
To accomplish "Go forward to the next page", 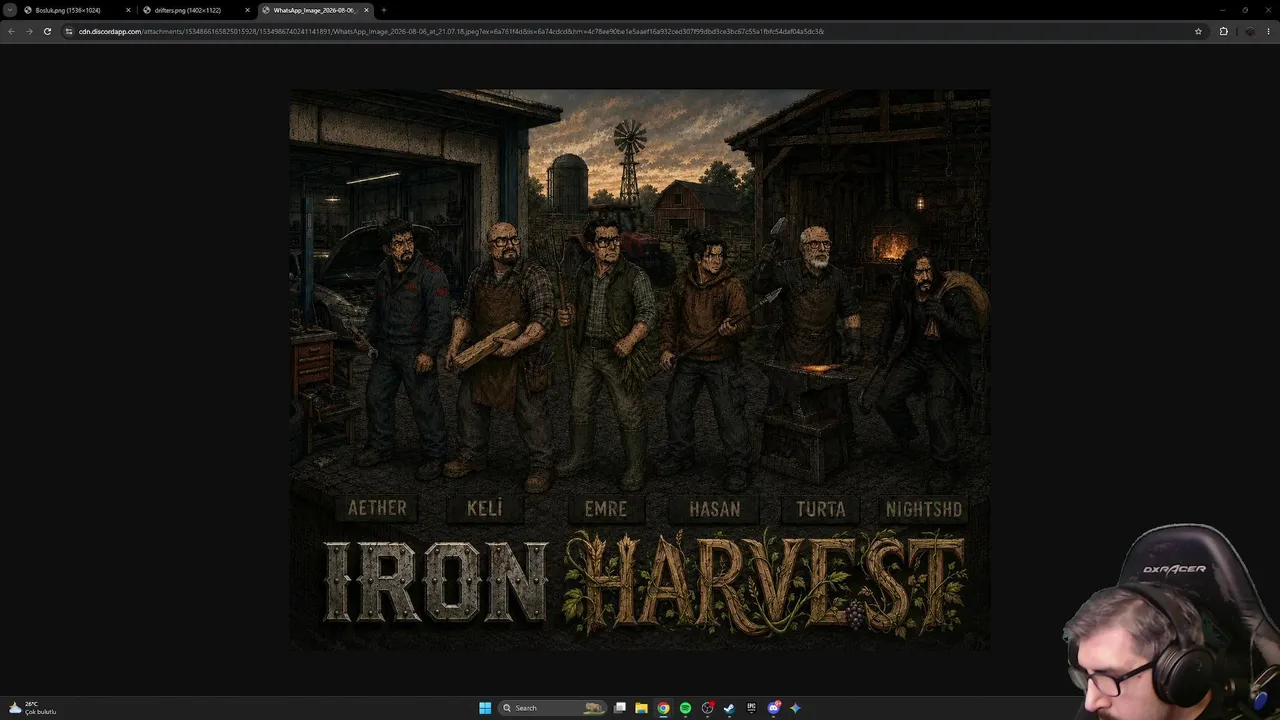I will [x=29, y=31].
